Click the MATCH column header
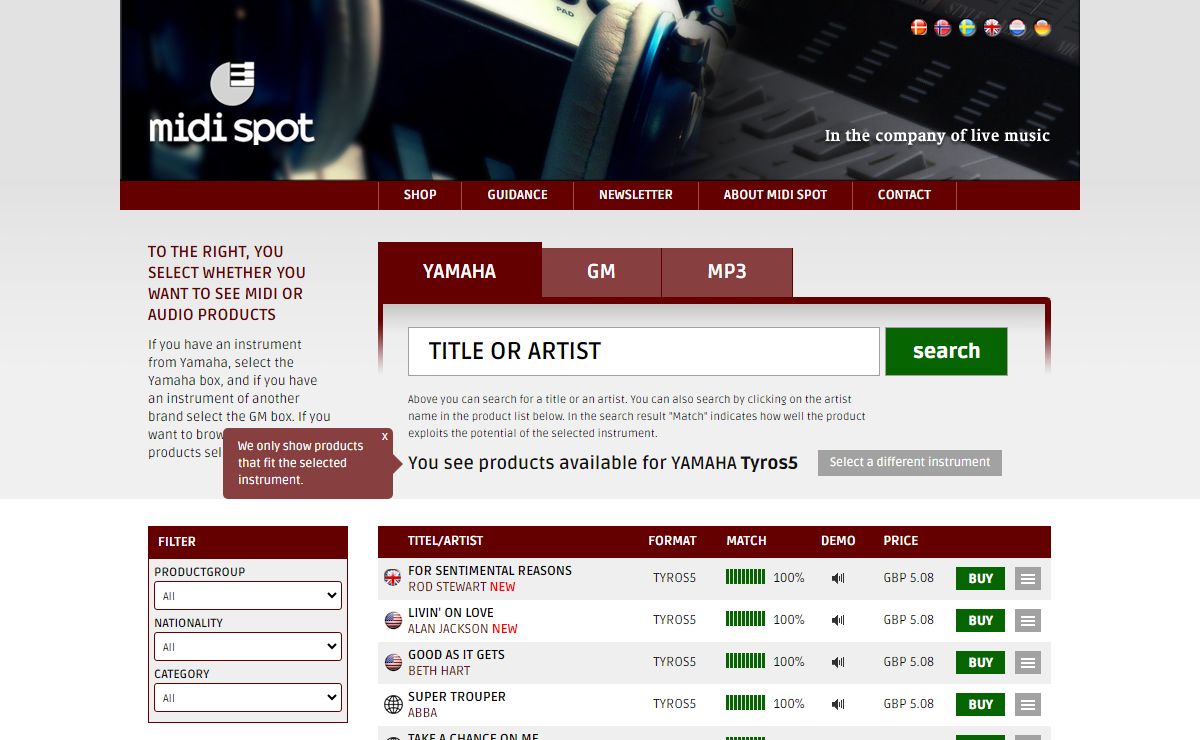Image resolution: width=1200 pixels, height=740 pixels. tap(746, 541)
